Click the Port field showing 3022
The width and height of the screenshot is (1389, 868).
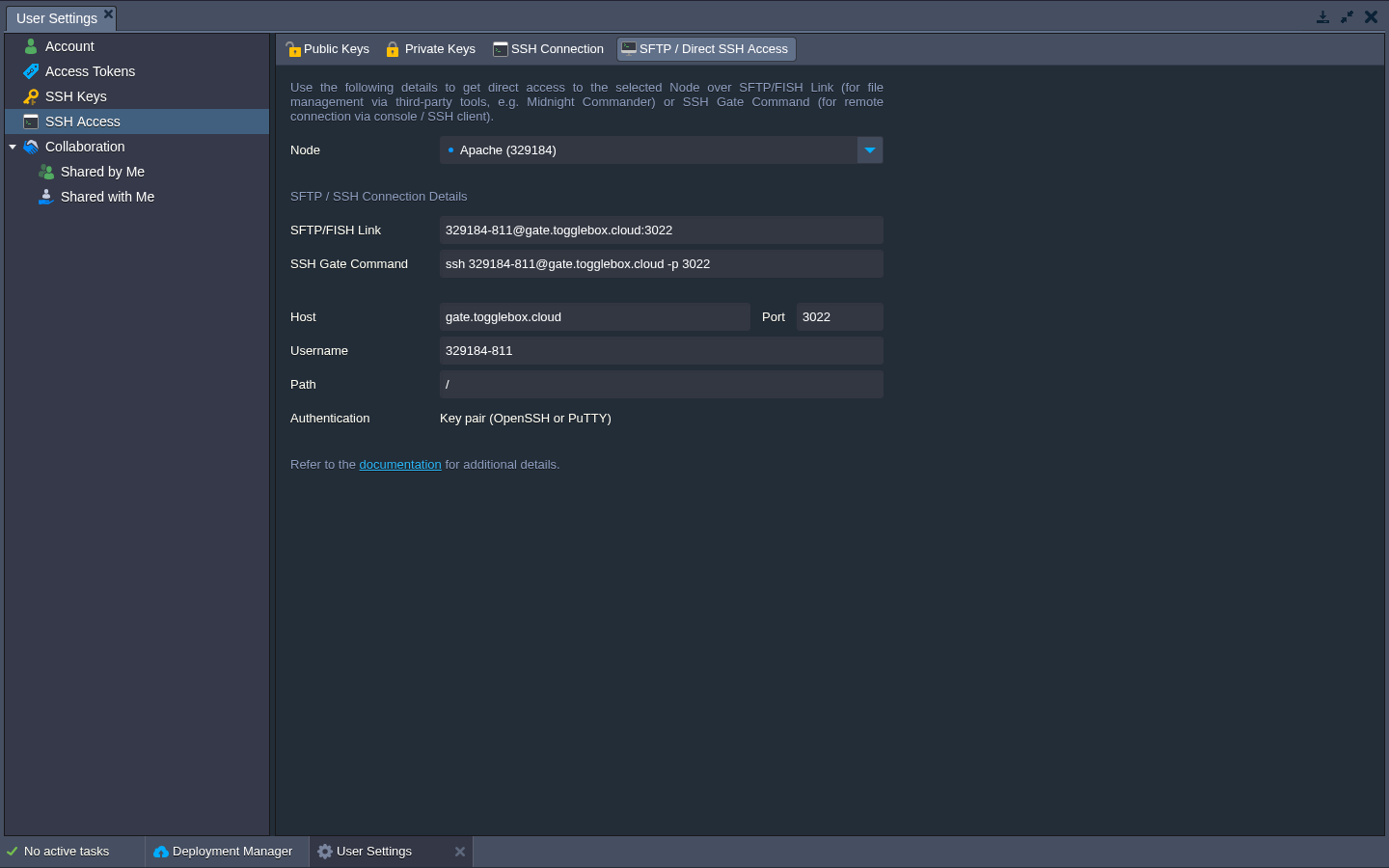click(x=839, y=317)
